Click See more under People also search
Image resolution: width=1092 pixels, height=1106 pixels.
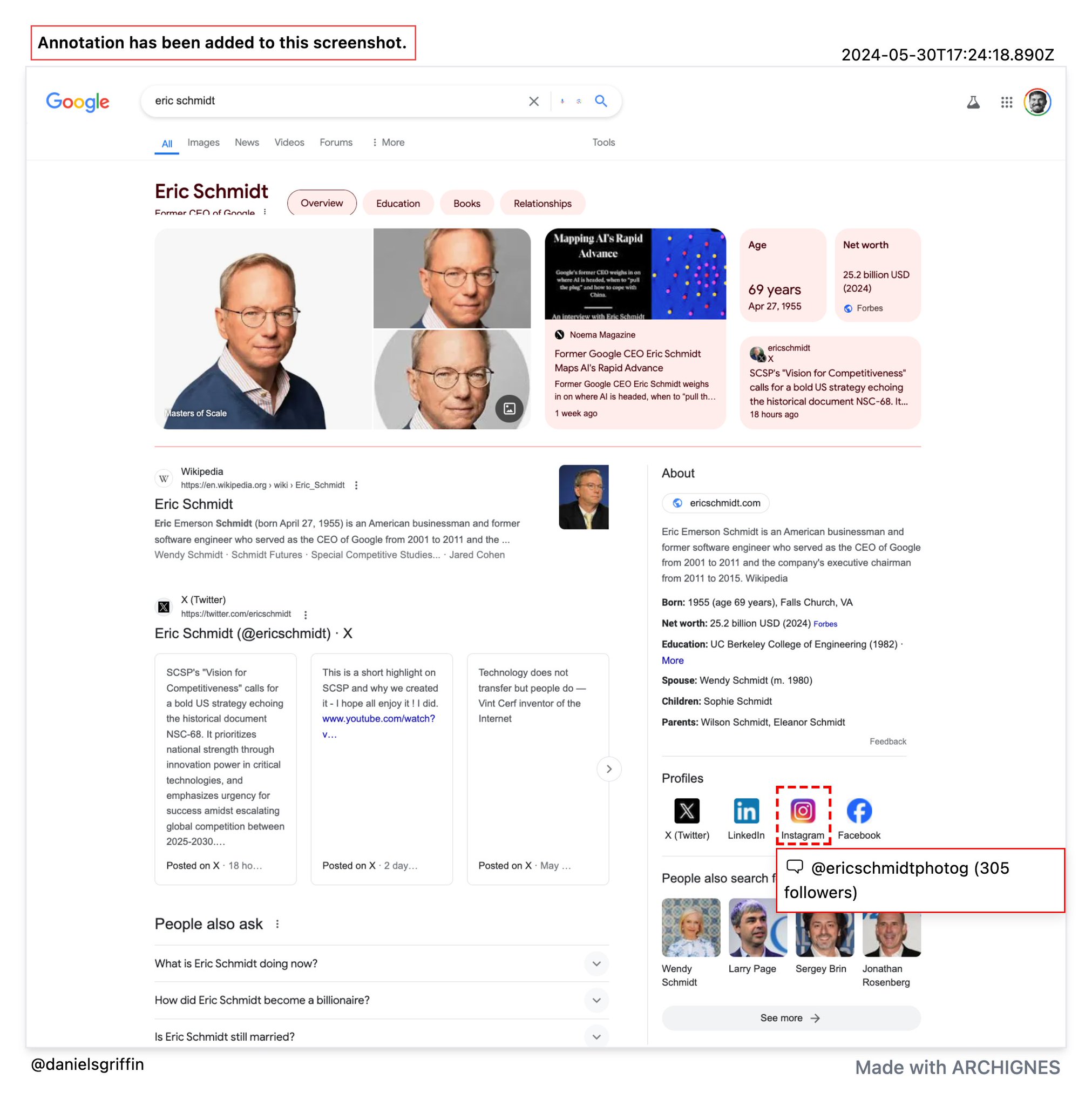[791, 1018]
